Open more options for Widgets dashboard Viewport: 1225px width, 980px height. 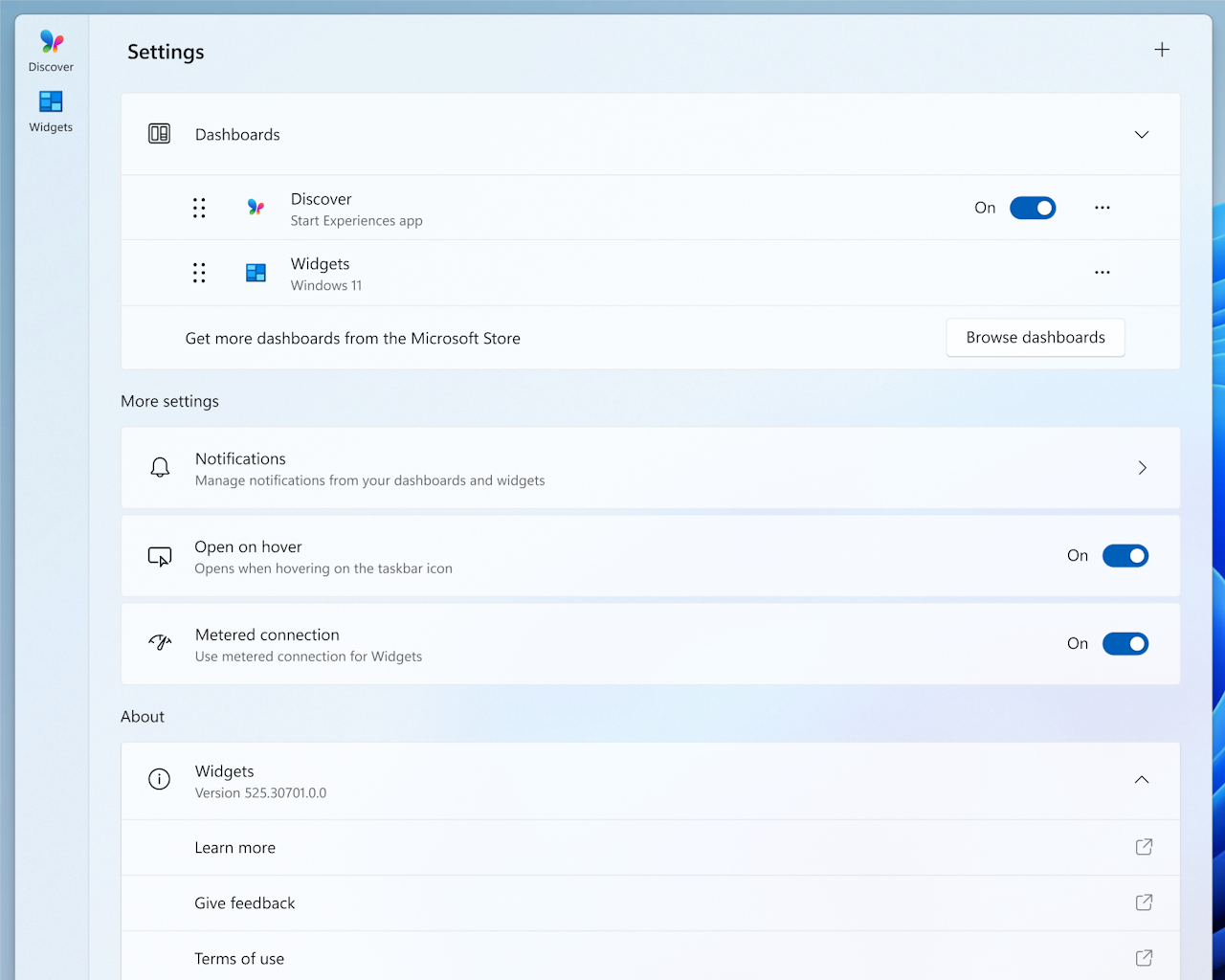(1102, 273)
